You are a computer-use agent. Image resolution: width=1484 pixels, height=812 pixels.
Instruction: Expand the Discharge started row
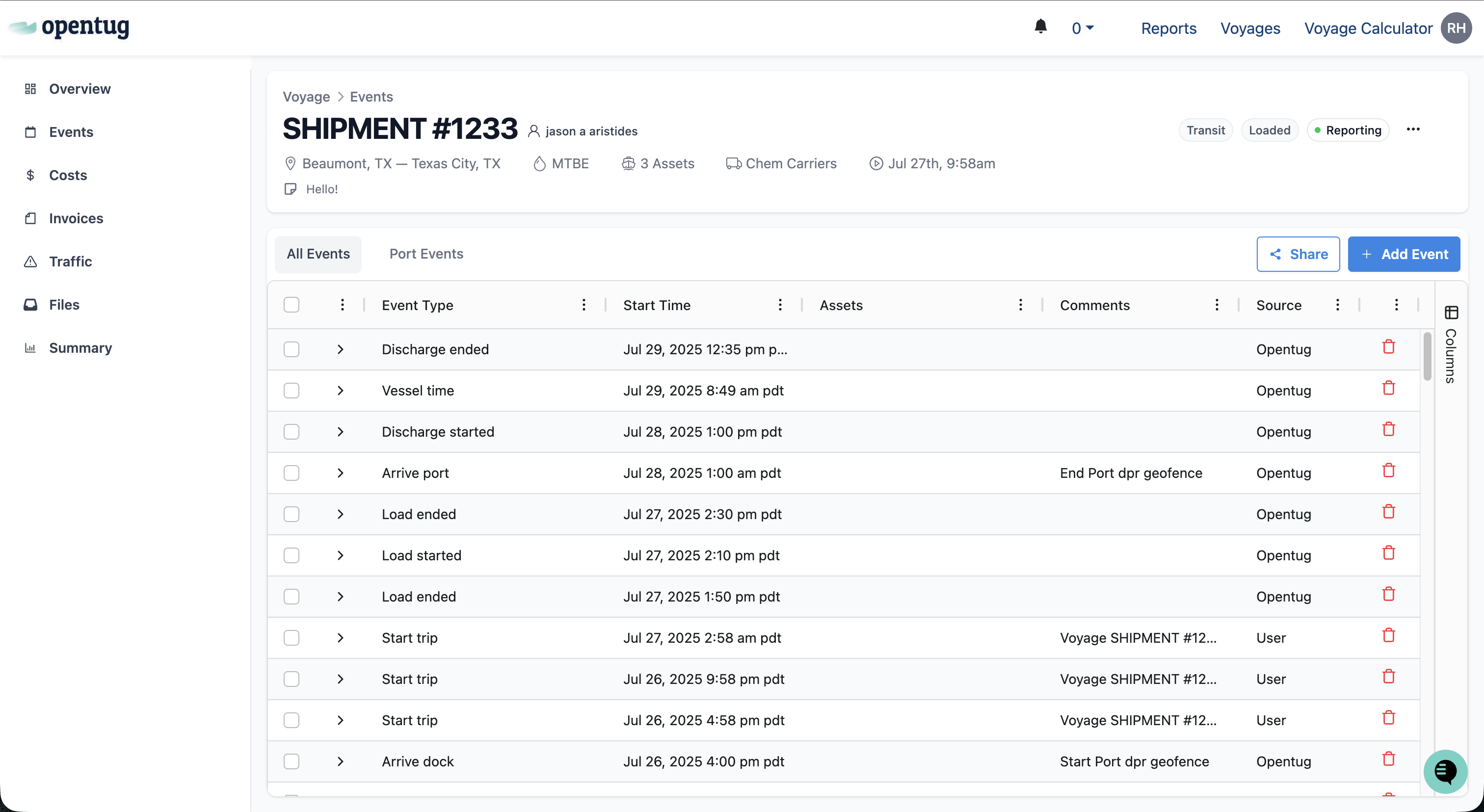[340, 432]
